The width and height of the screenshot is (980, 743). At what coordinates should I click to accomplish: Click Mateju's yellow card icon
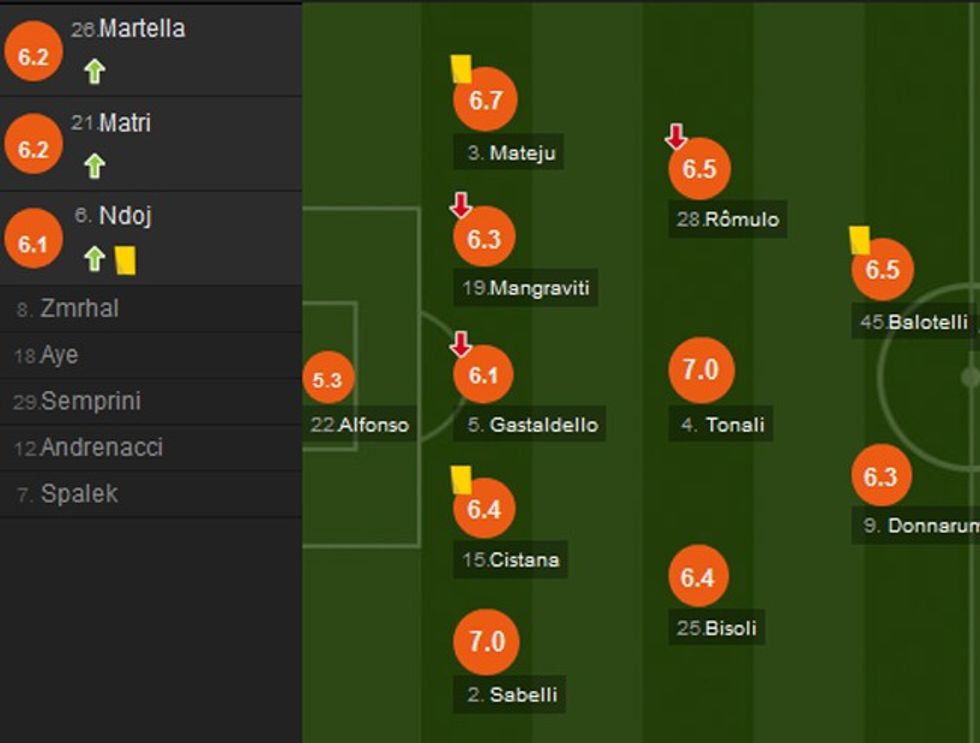coord(461,70)
